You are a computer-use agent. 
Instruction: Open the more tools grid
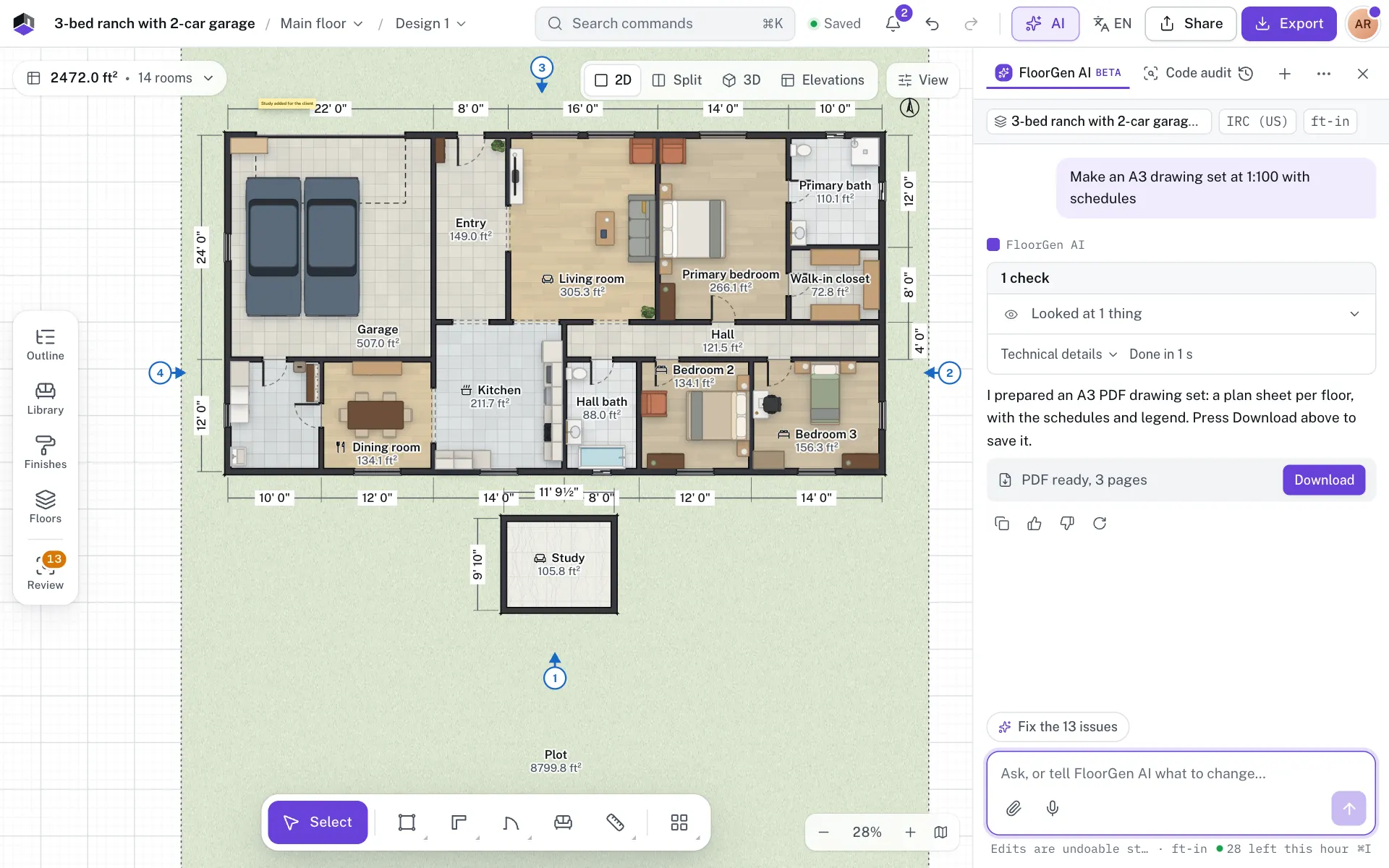click(679, 822)
